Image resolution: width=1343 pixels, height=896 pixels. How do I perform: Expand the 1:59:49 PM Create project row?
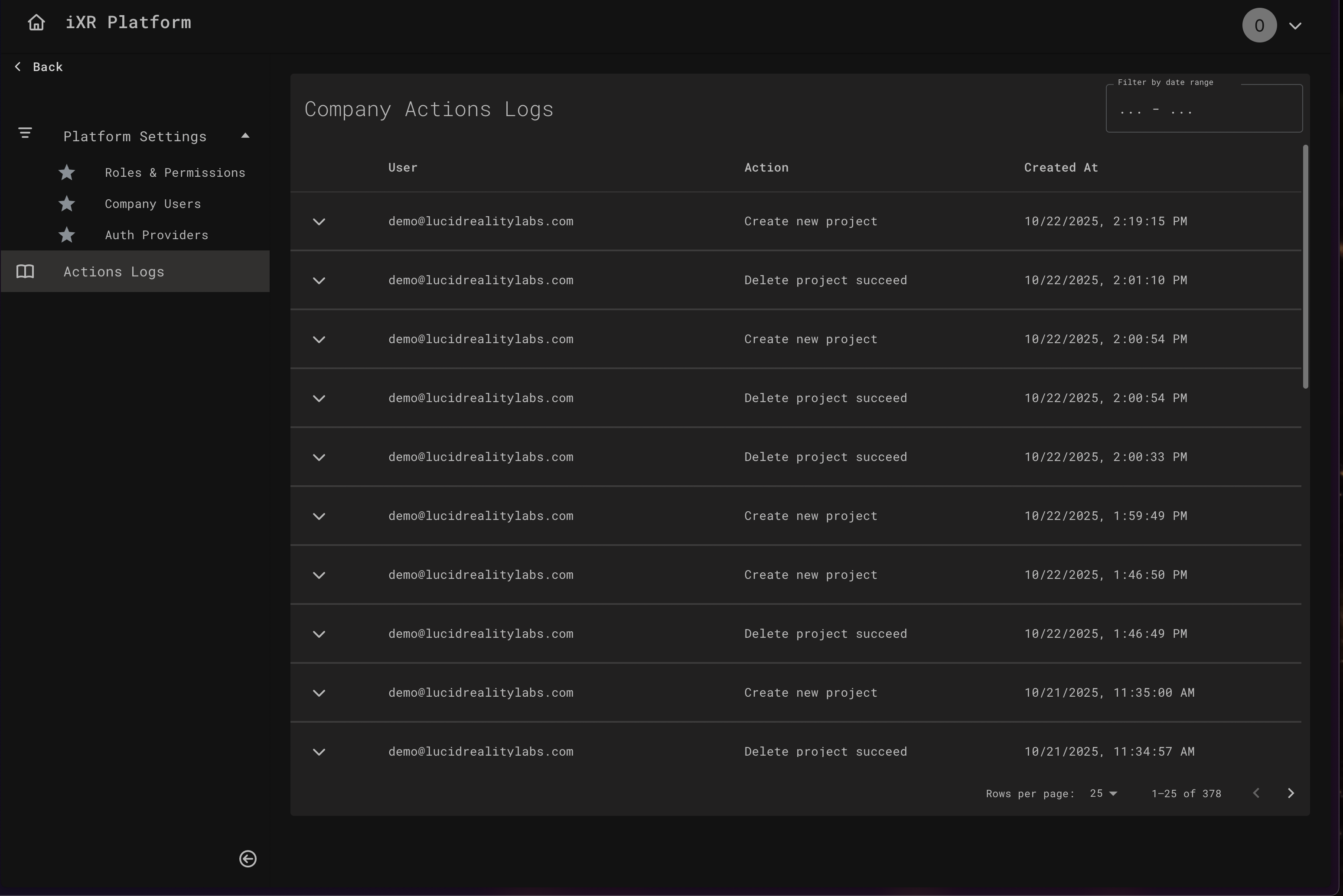tap(319, 516)
